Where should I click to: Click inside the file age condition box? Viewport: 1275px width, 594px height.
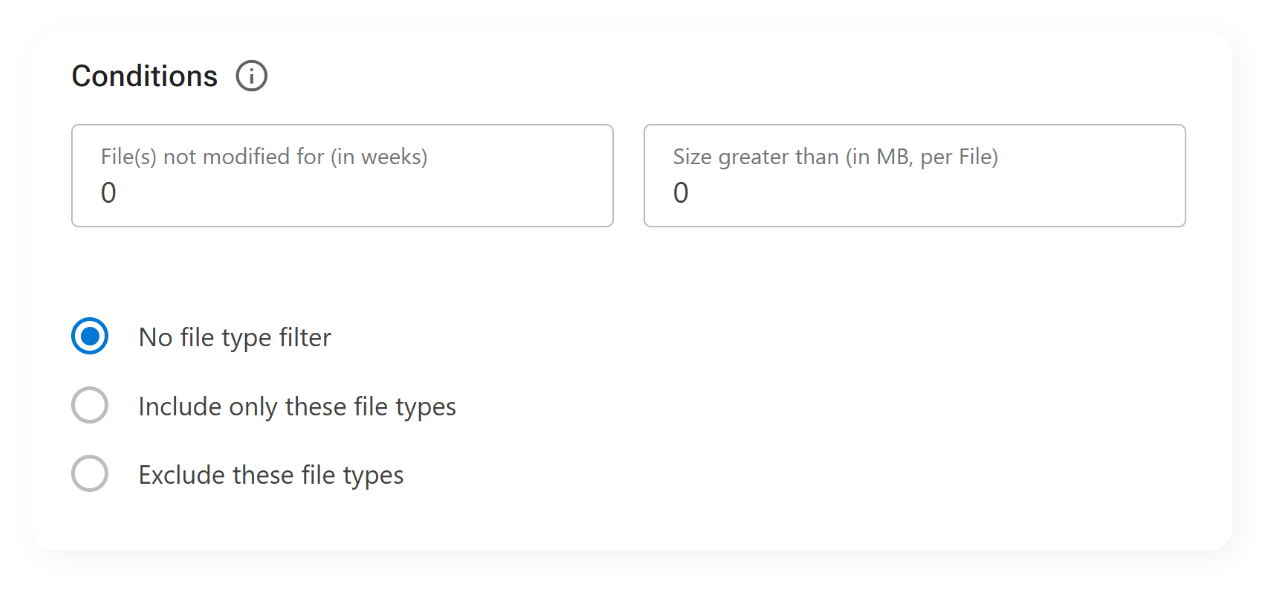tap(342, 176)
